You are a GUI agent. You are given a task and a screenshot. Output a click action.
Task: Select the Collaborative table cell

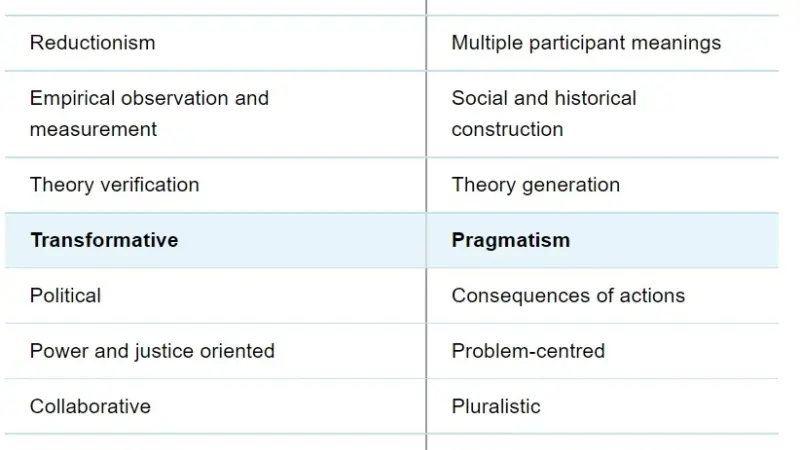pos(90,406)
